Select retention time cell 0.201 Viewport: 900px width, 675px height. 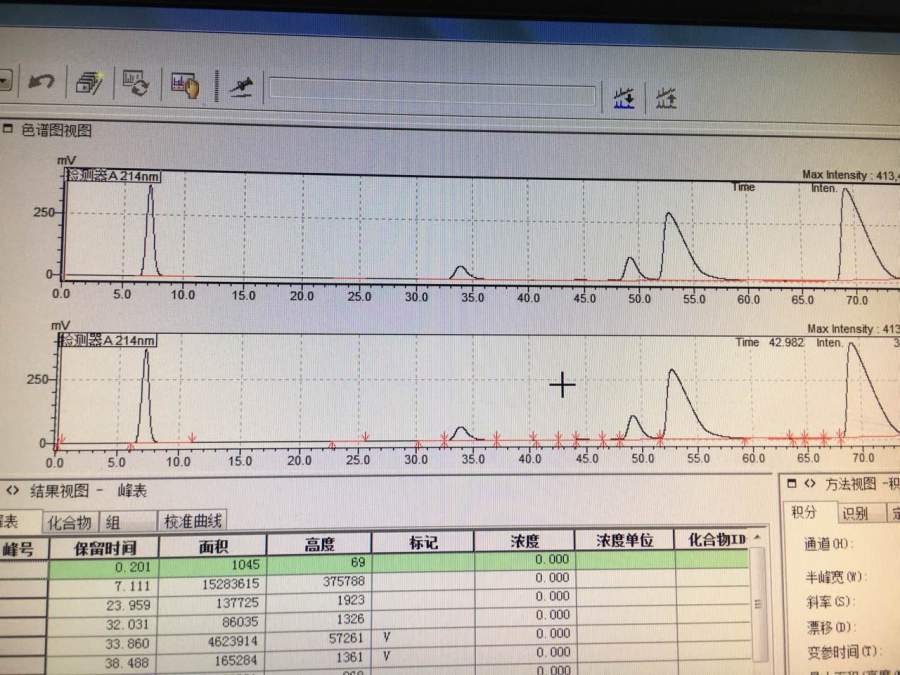pyautogui.click(x=104, y=568)
